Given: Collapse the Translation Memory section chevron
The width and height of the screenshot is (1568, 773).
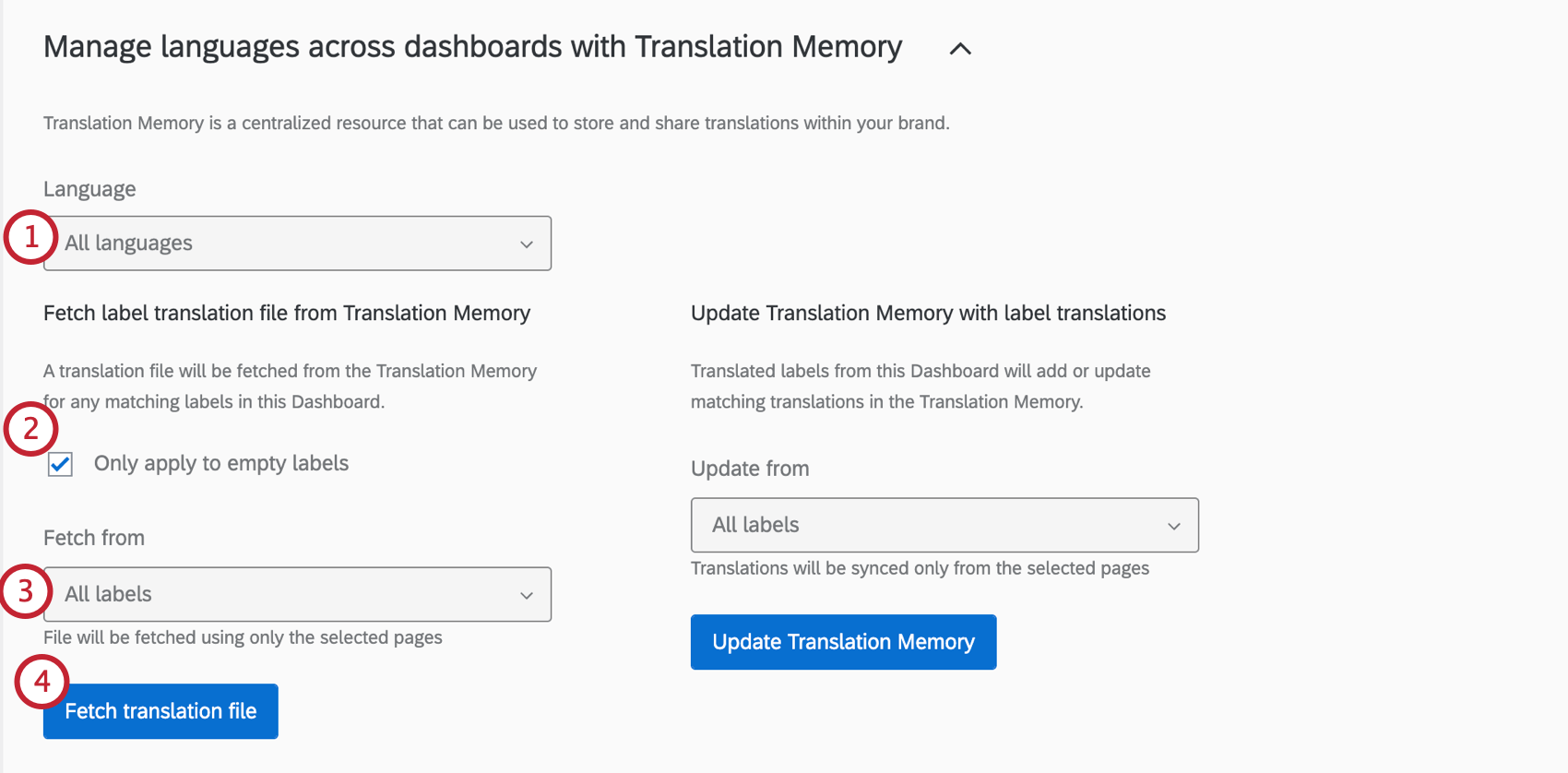Looking at the screenshot, I should click(x=960, y=49).
